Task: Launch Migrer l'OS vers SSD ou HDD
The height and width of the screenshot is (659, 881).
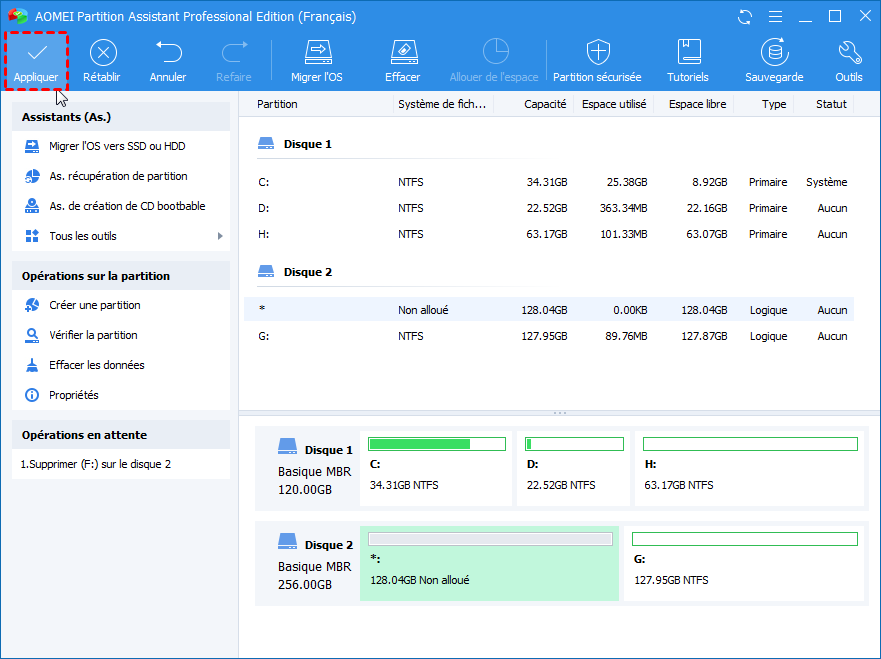Action: [x=116, y=146]
